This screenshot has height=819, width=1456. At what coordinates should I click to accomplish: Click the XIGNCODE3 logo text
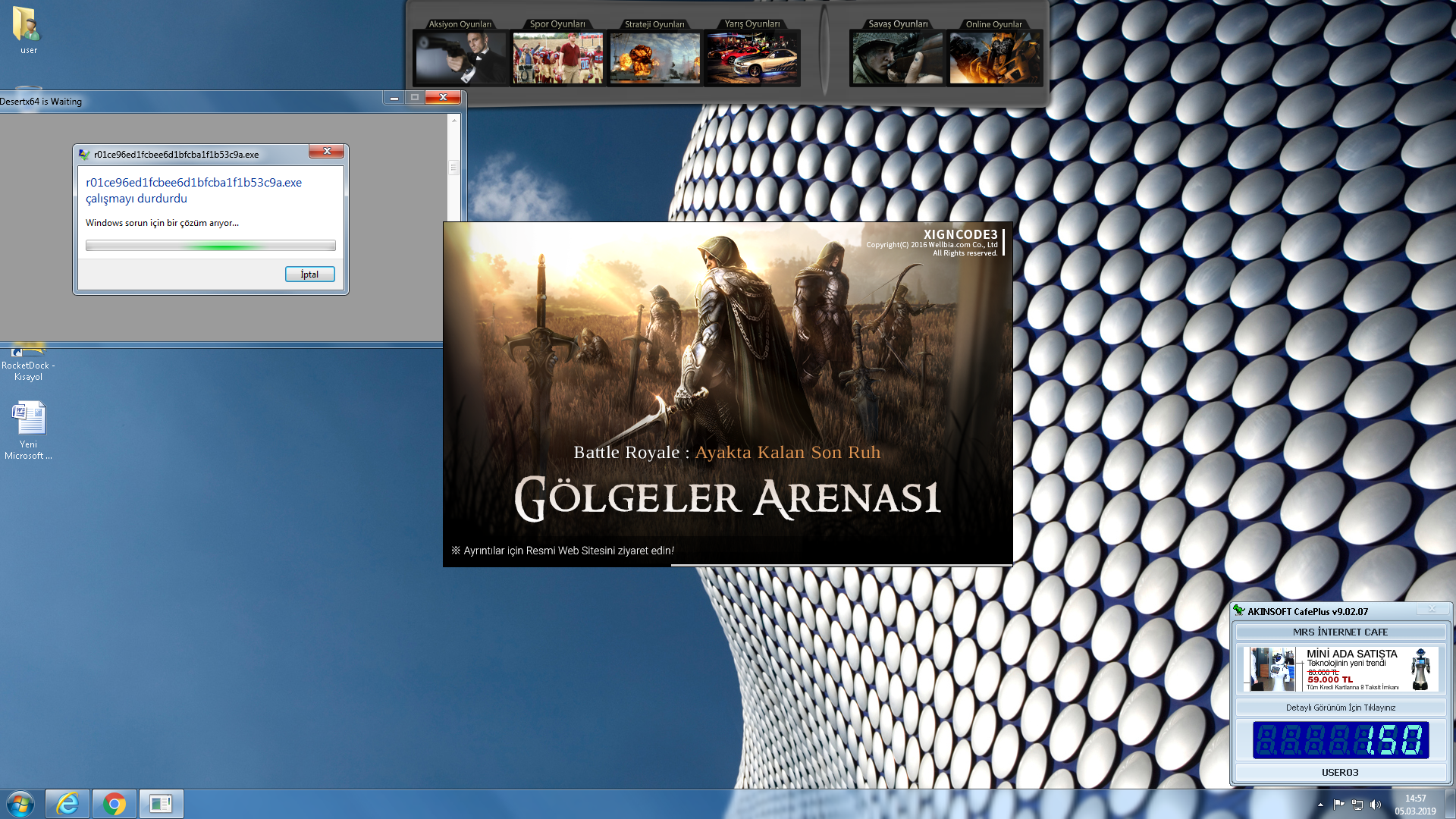(961, 234)
